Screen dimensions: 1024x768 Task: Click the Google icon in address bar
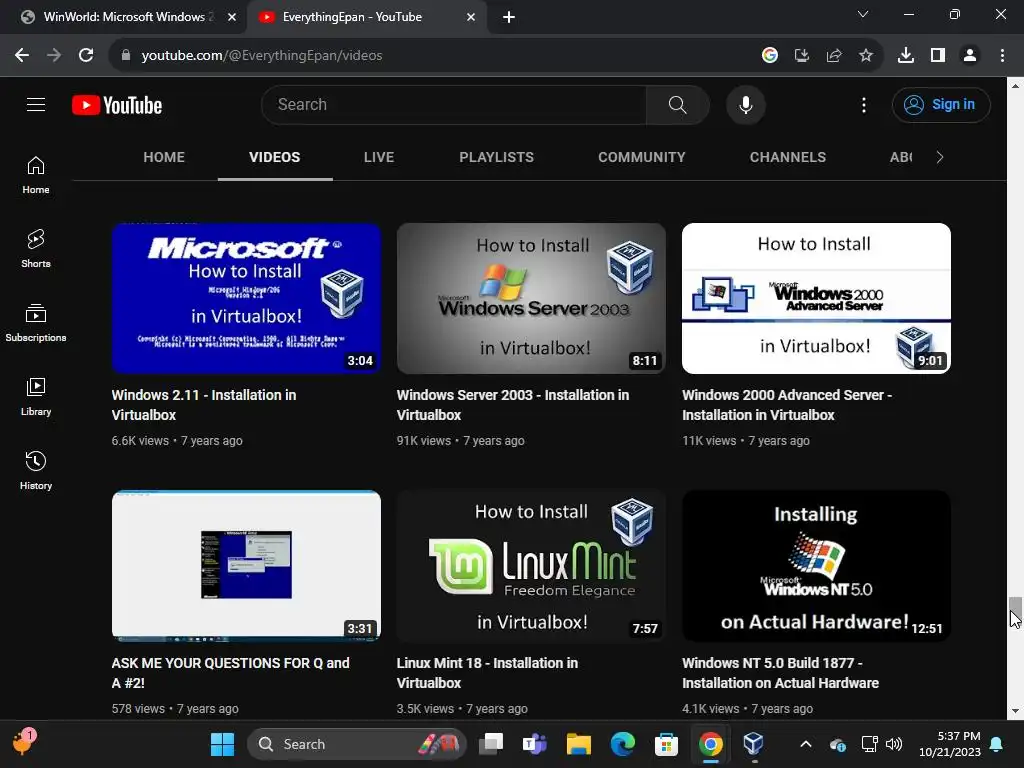769,56
